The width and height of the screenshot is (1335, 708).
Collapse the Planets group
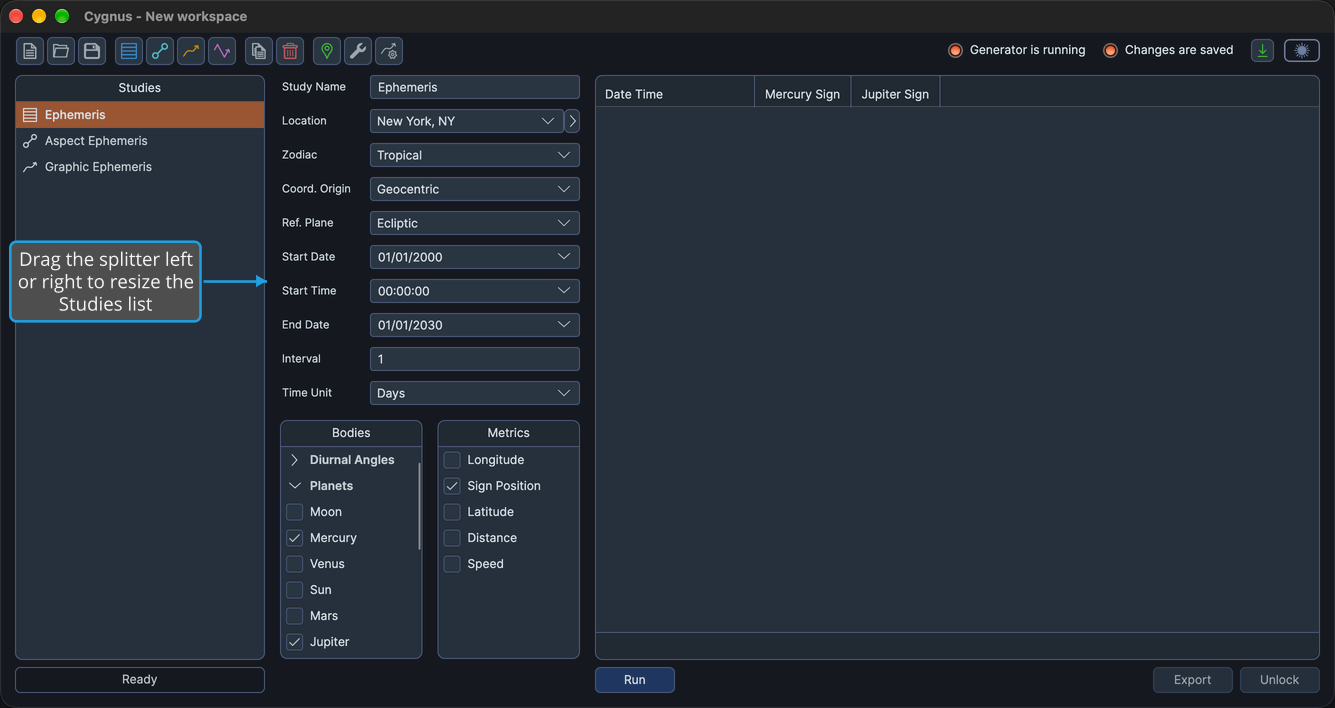pos(295,486)
